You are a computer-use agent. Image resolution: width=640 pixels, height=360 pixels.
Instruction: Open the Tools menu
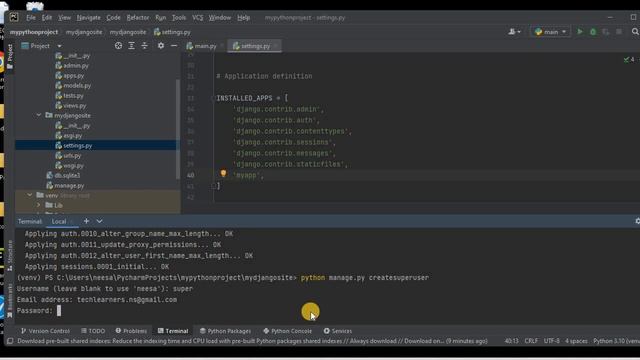click(x=179, y=18)
